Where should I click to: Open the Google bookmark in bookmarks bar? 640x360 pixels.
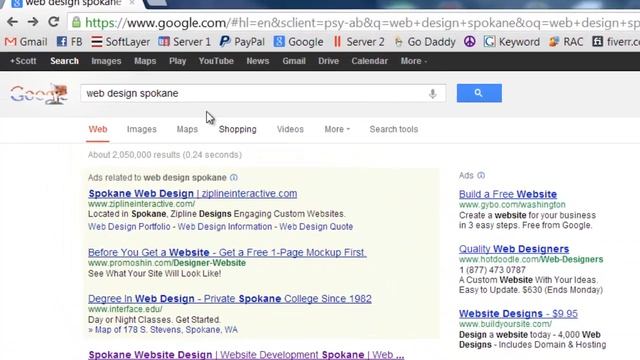299,42
